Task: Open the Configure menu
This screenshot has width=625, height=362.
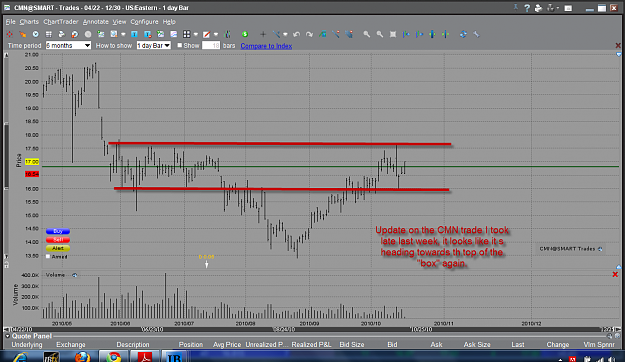Action: (144, 22)
